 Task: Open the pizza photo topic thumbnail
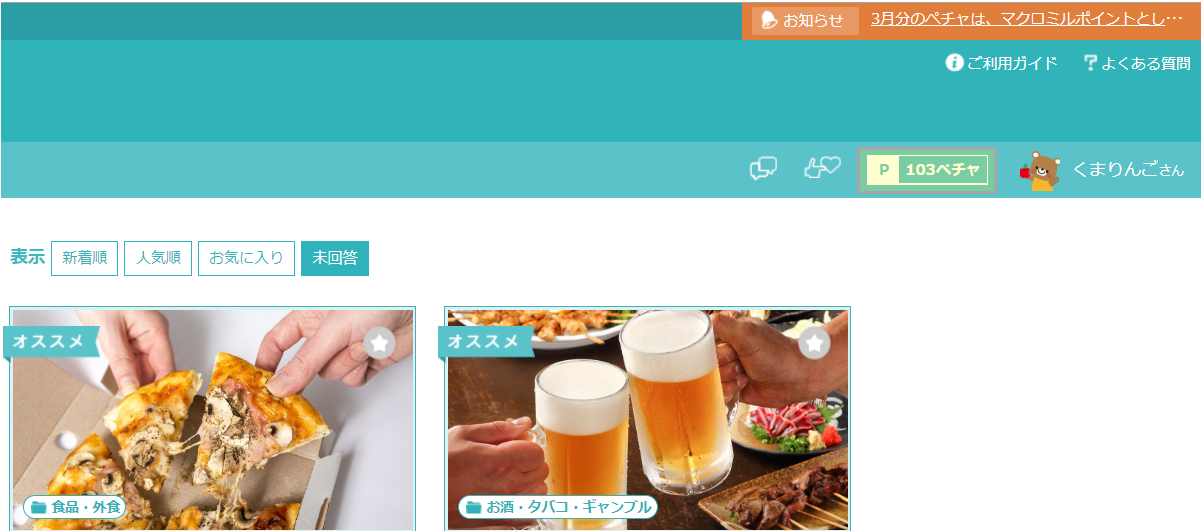213,419
